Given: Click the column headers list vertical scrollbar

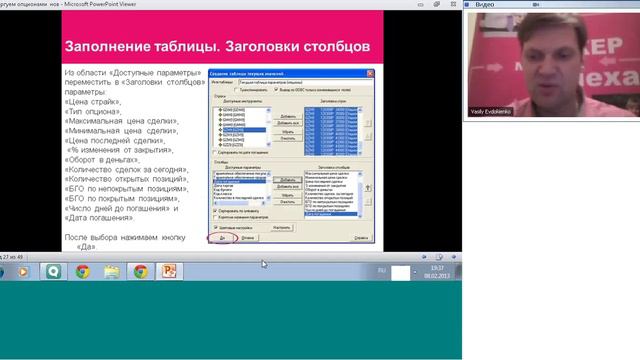Looking at the screenshot, I should 360,194.
